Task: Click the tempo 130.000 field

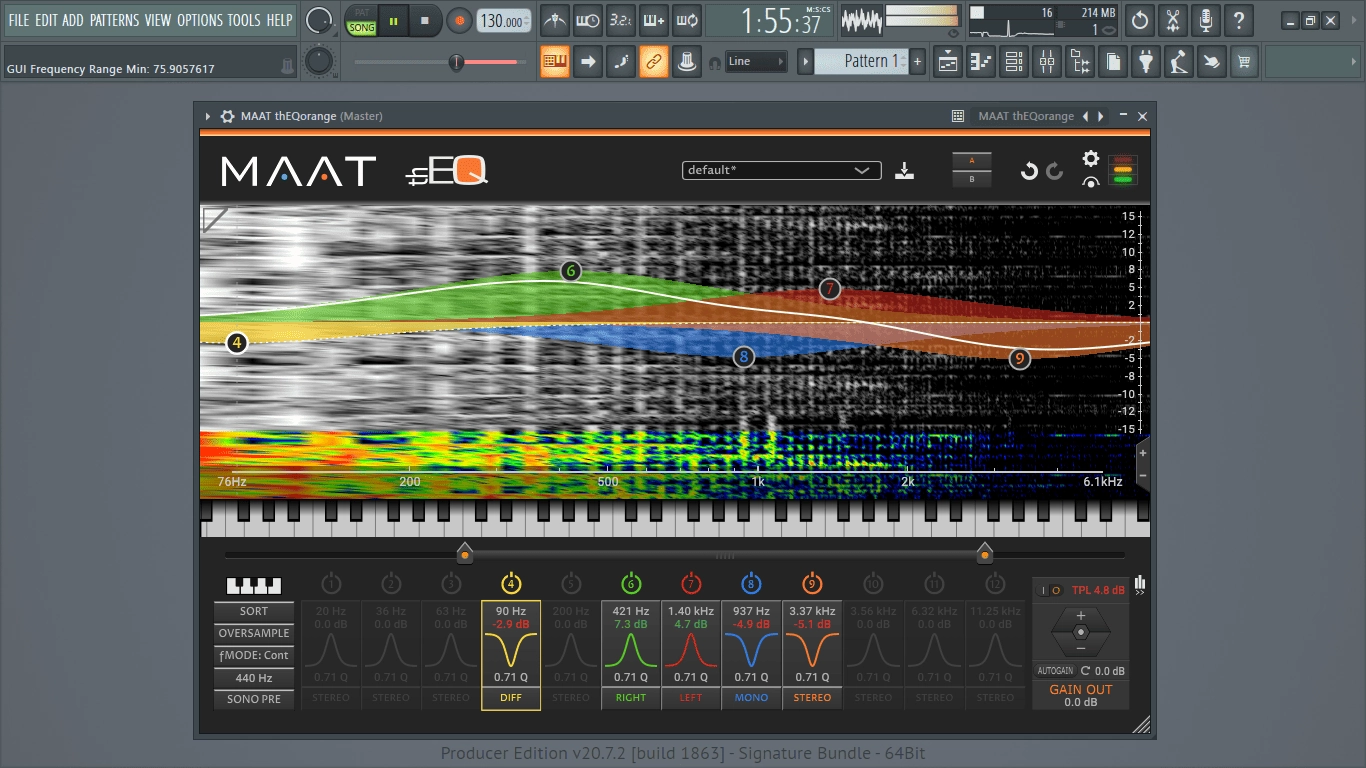Action: [x=503, y=21]
